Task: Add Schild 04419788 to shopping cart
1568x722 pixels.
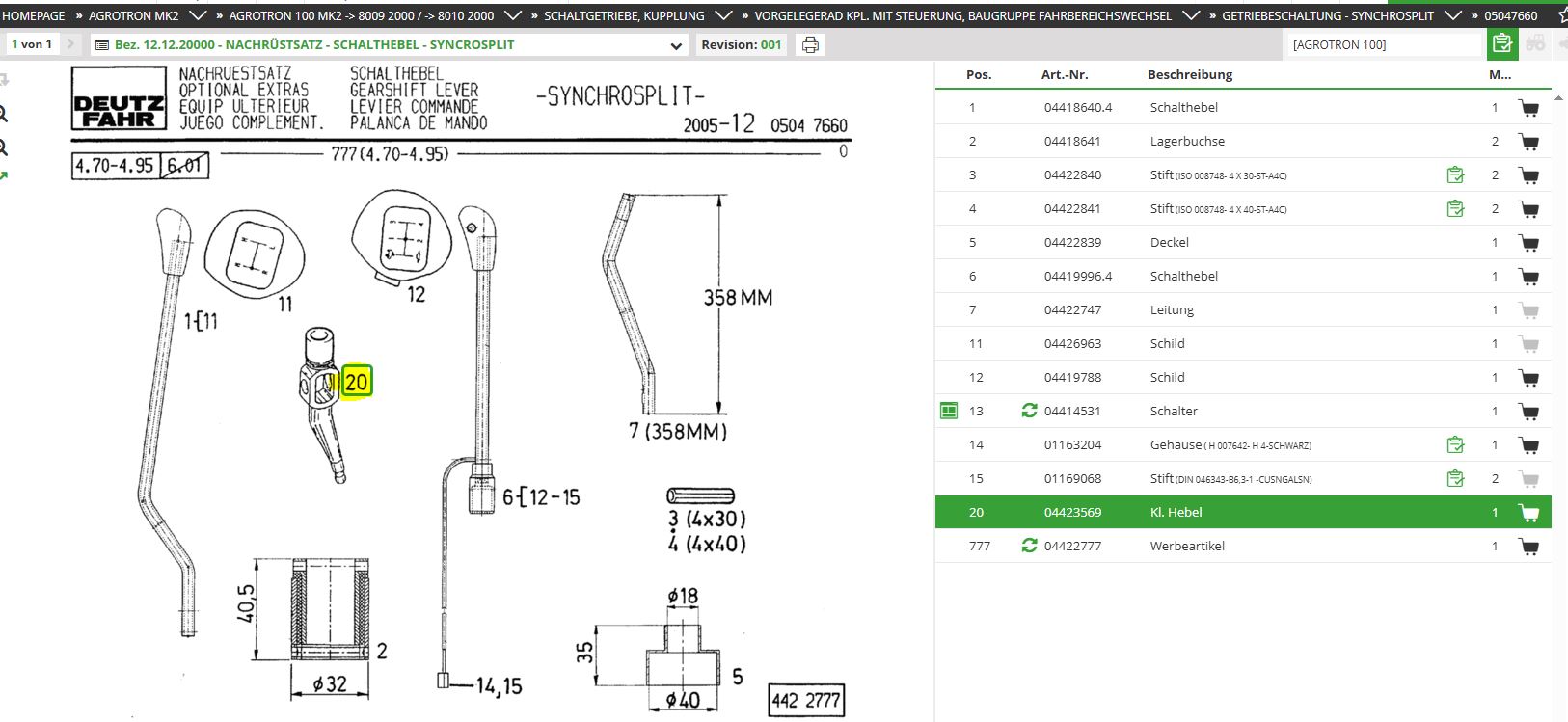Action: click(x=1528, y=378)
